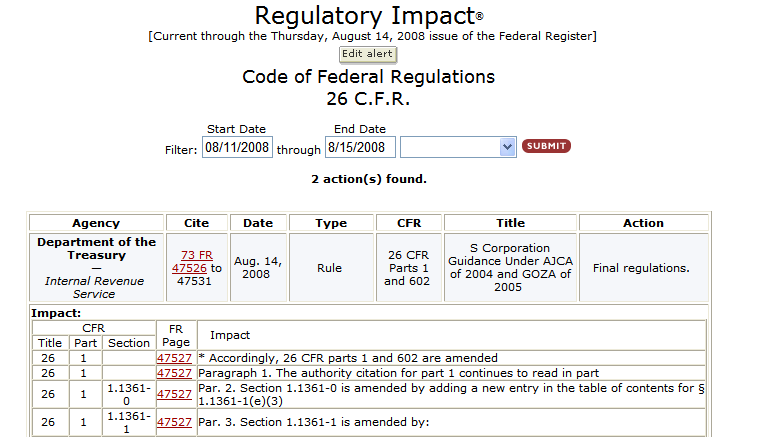Select 'Accordingly, 26 CFR parts 1 and 602' impact text
The width and height of the screenshot is (767, 437).
pyautogui.click(x=348, y=358)
